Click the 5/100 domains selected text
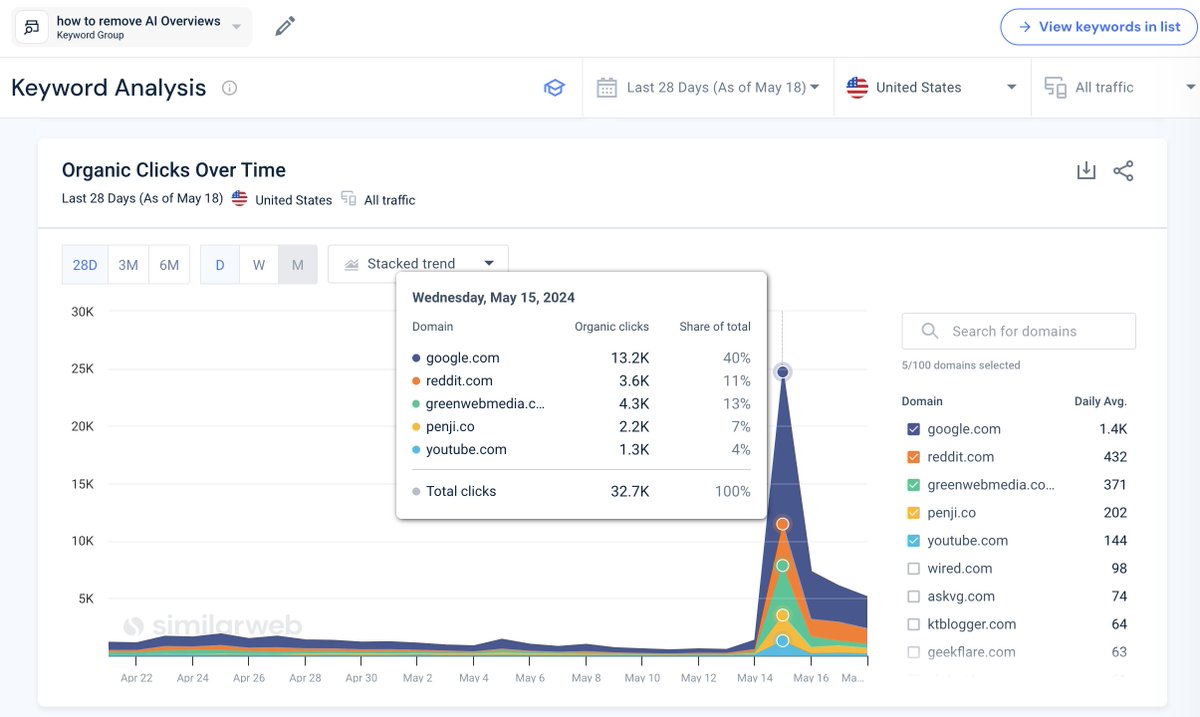This screenshot has width=1200, height=717. click(x=961, y=365)
